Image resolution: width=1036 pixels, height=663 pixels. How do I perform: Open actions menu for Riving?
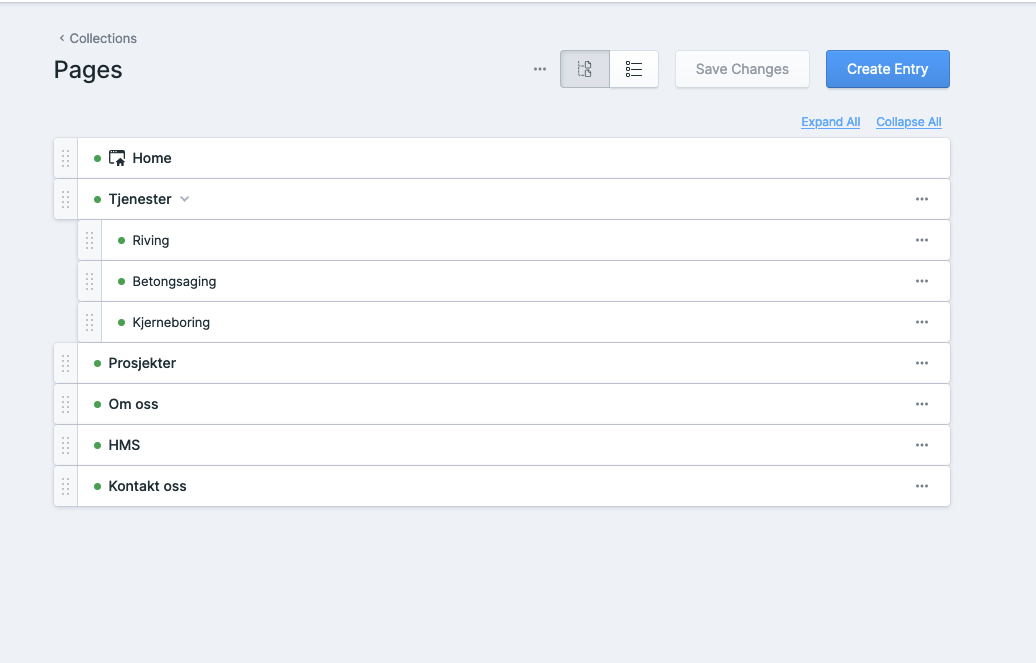[921, 240]
